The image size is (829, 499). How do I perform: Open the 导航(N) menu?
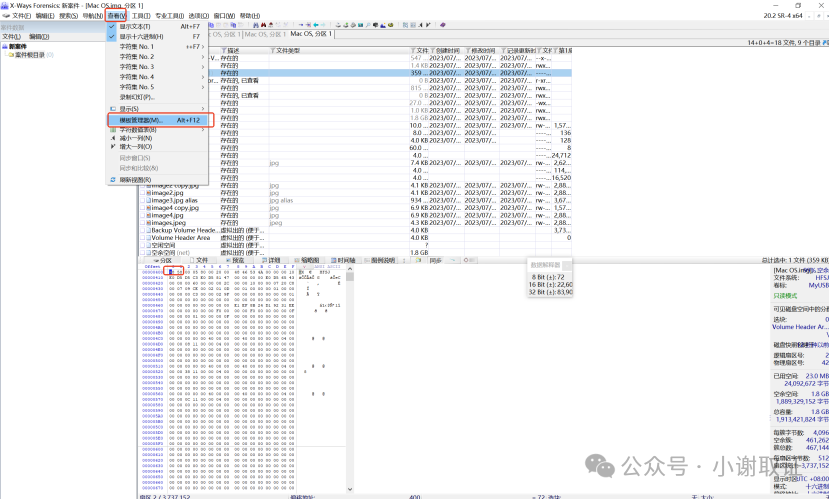pos(93,16)
